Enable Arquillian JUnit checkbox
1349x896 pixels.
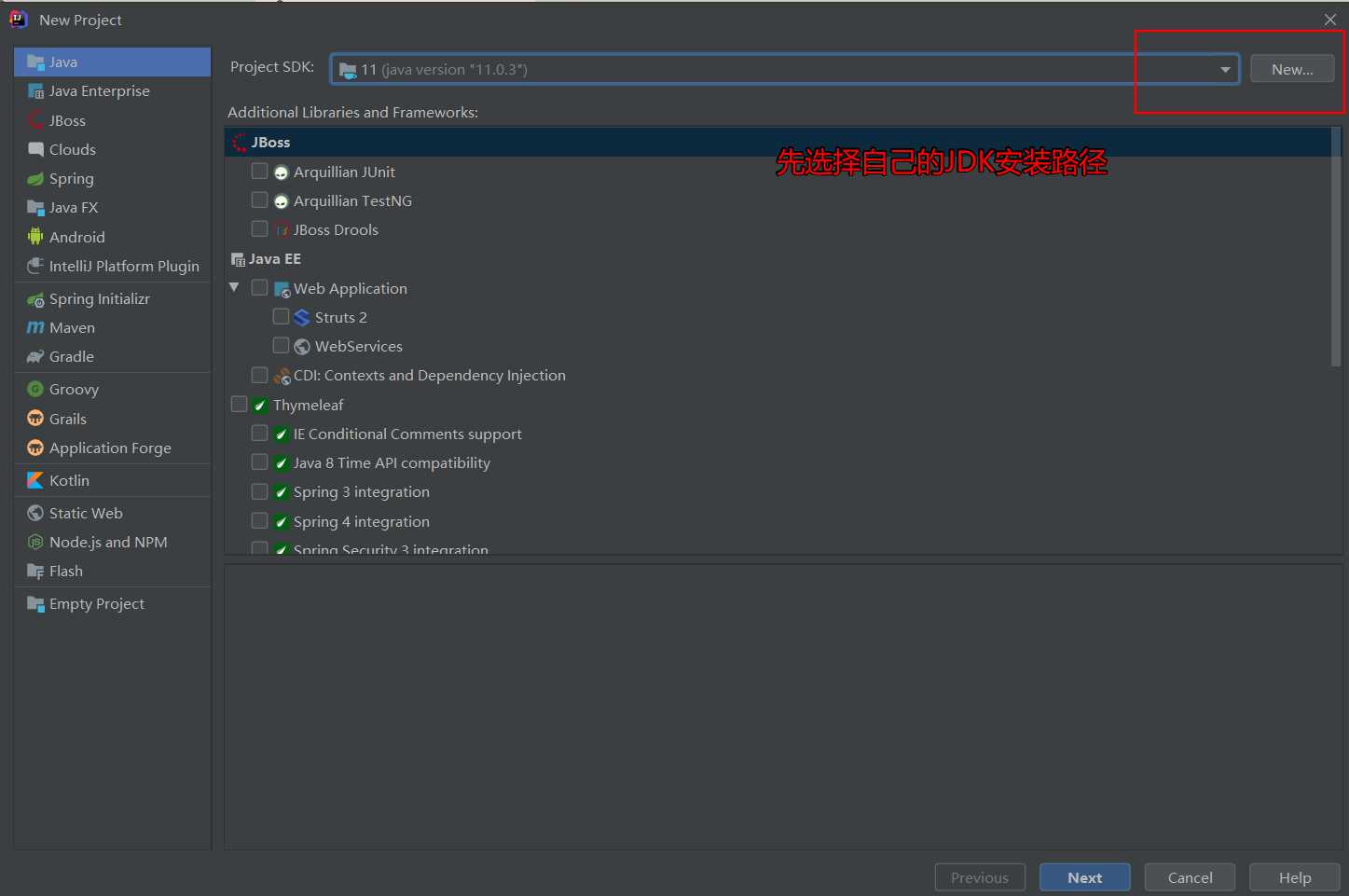coord(260,172)
